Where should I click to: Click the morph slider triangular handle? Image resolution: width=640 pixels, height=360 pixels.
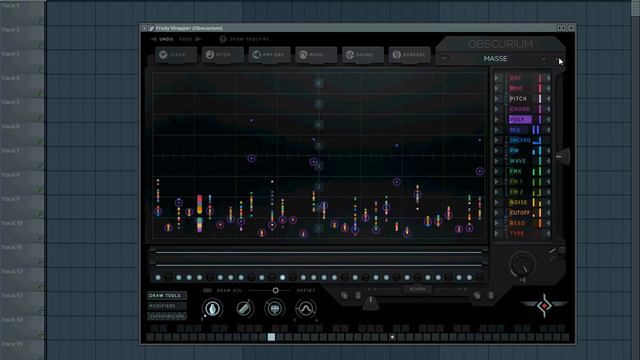click(x=371, y=303)
